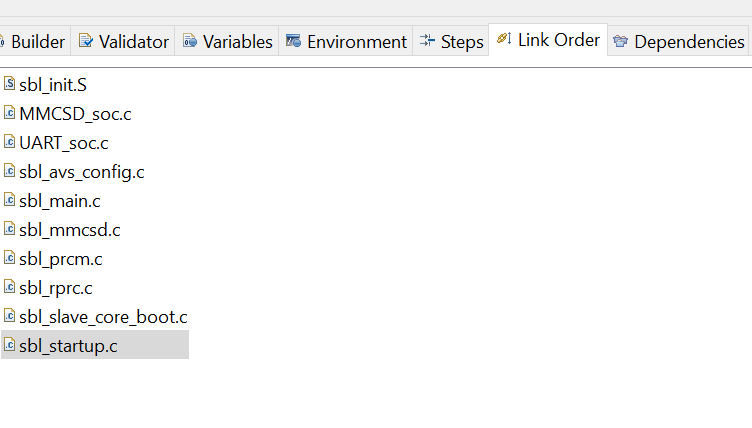Click the sbl_prcm.c file icon
The image size is (752, 428).
(x=9, y=258)
